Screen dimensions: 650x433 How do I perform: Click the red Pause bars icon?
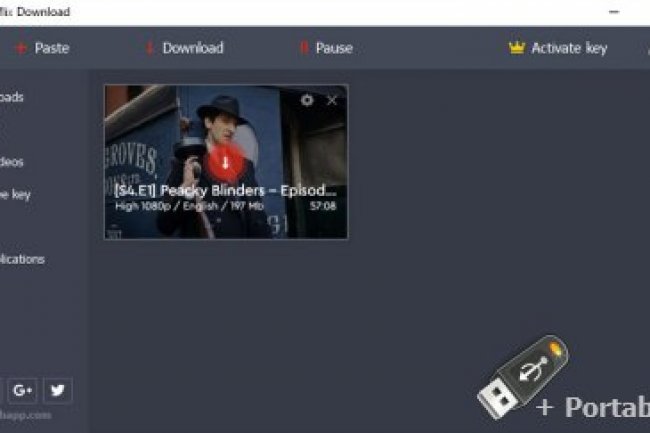(303, 48)
